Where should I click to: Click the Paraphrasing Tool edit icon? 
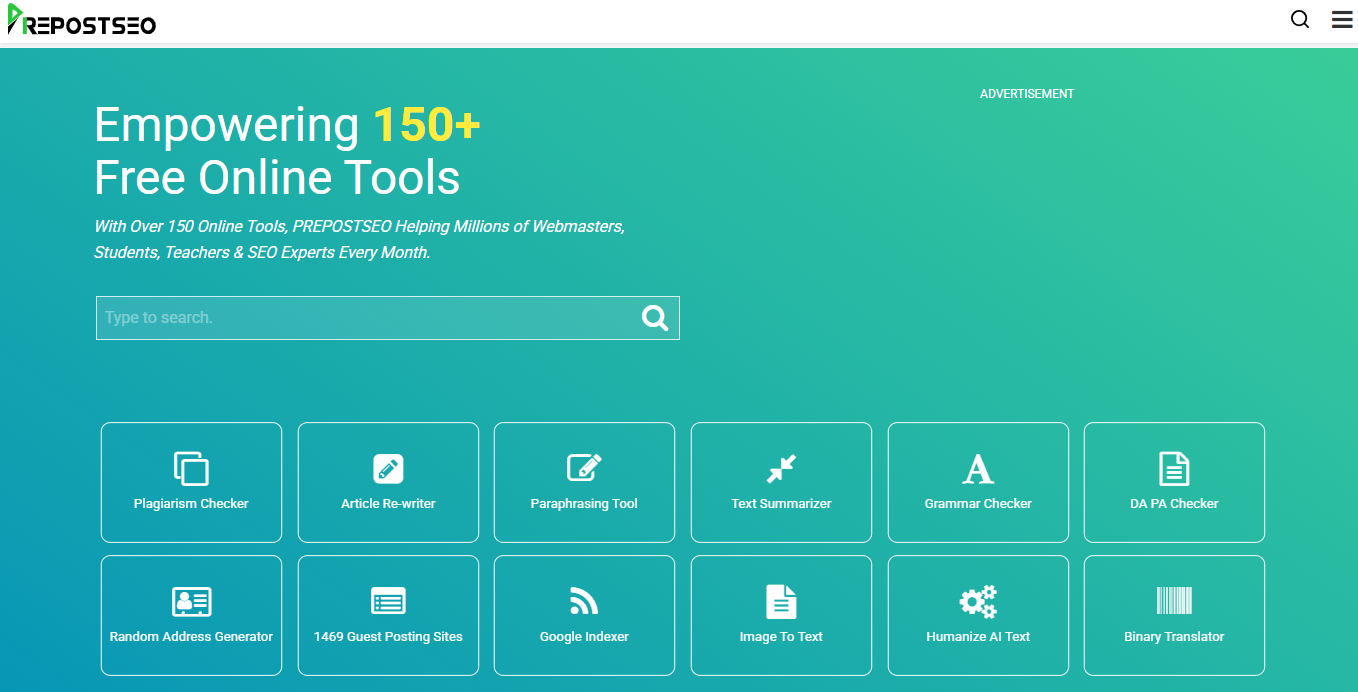coord(584,468)
